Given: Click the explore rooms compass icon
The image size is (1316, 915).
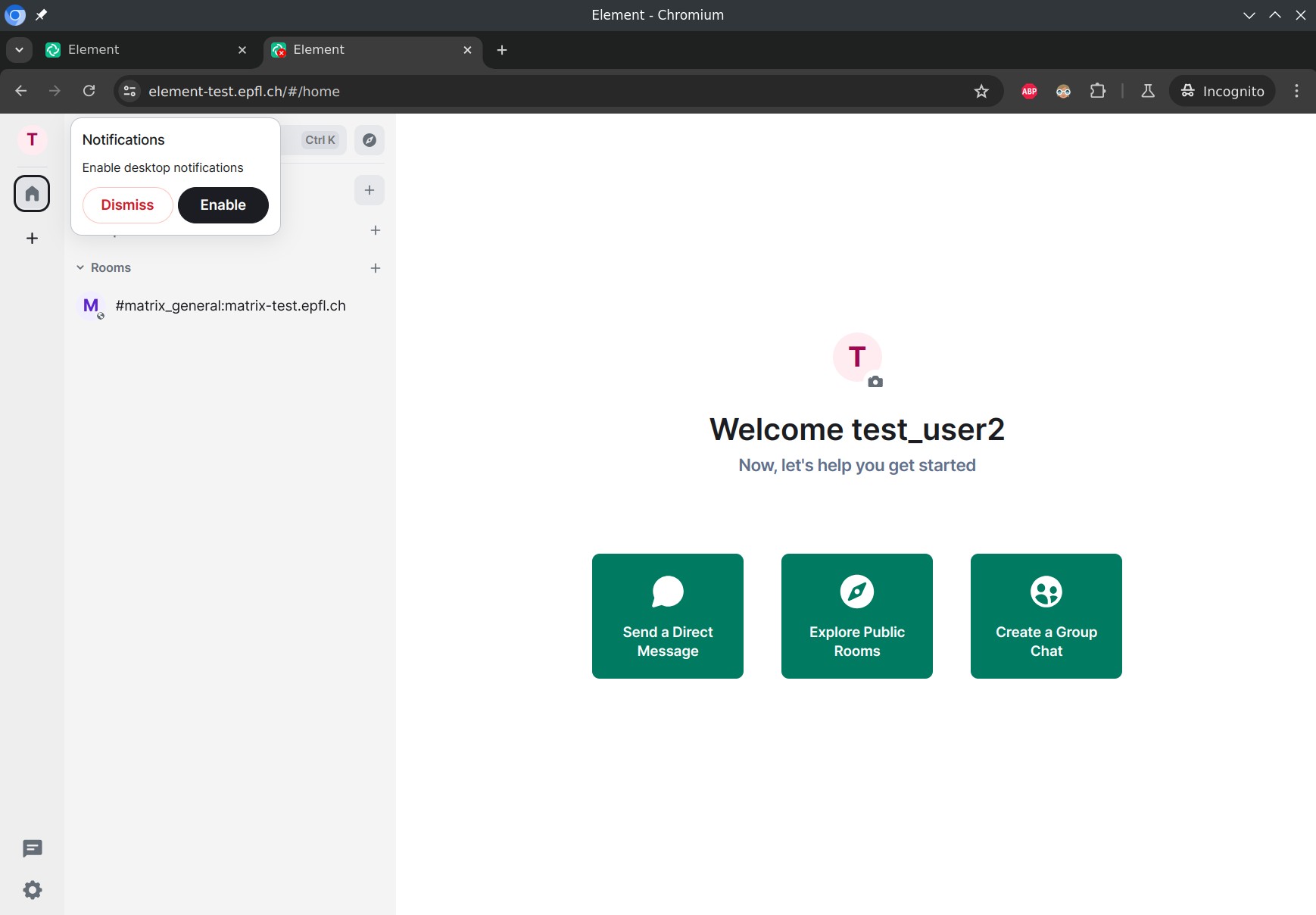Looking at the screenshot, I should click(370, 140).
